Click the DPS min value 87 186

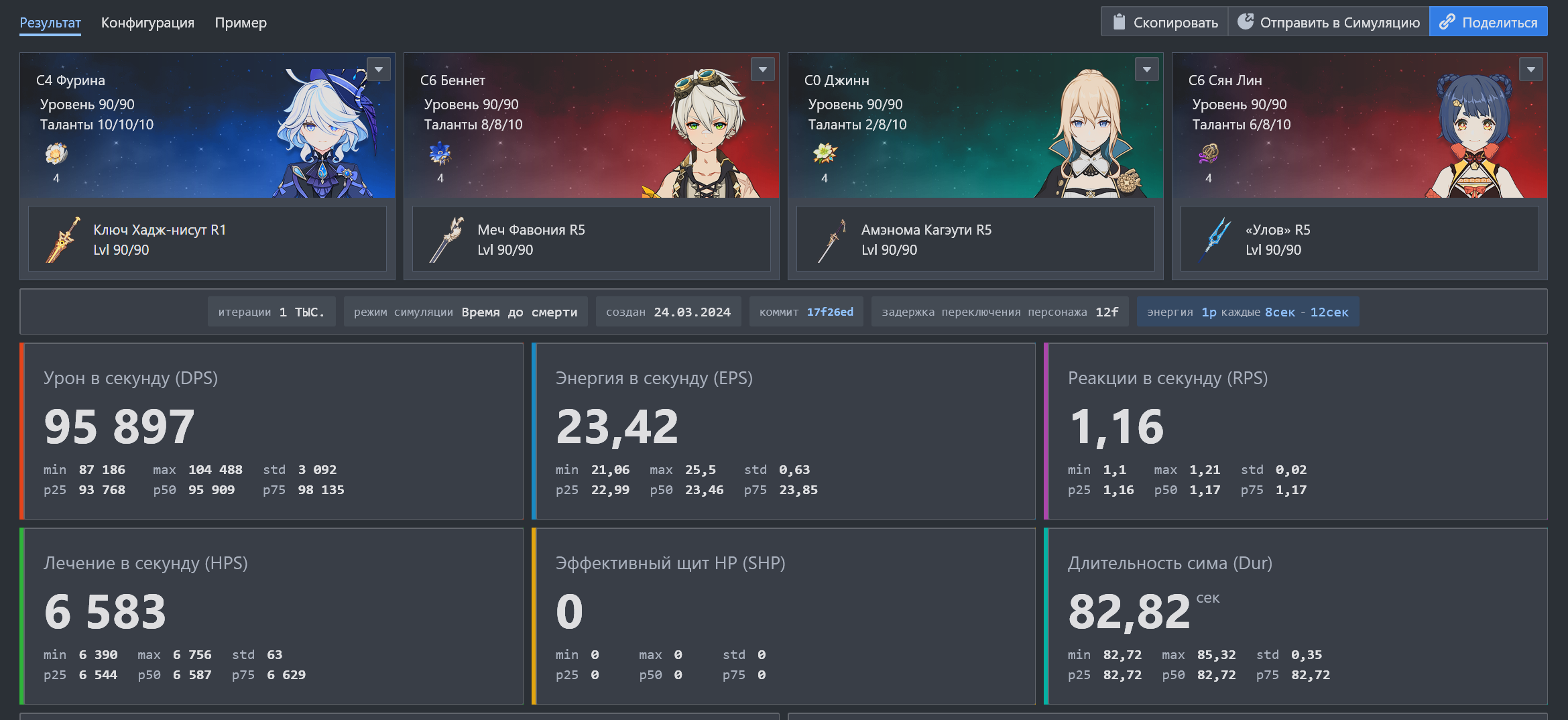[x=102, y=470]
